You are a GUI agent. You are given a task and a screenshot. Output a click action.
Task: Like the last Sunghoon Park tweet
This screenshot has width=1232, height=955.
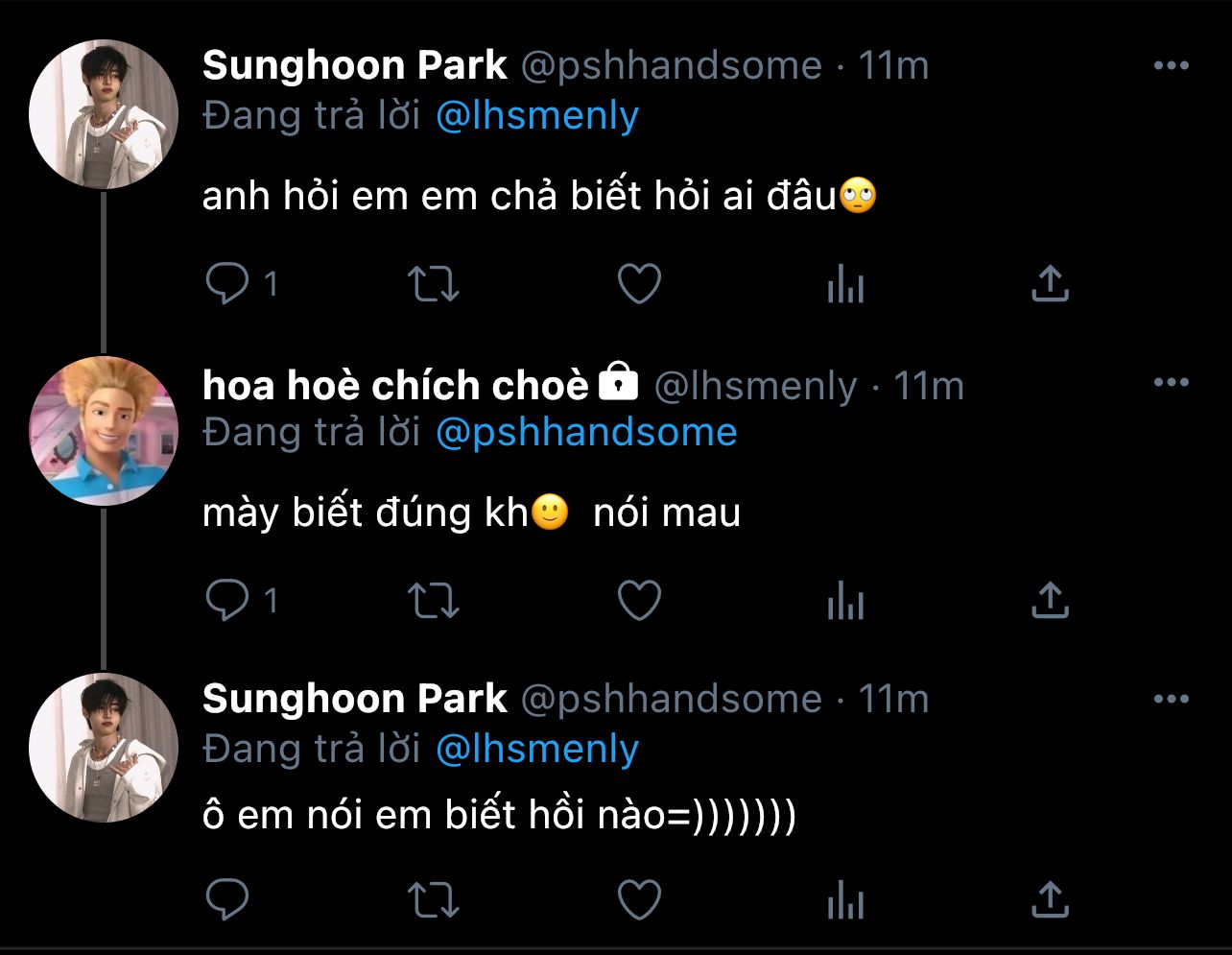pos(638,899)
